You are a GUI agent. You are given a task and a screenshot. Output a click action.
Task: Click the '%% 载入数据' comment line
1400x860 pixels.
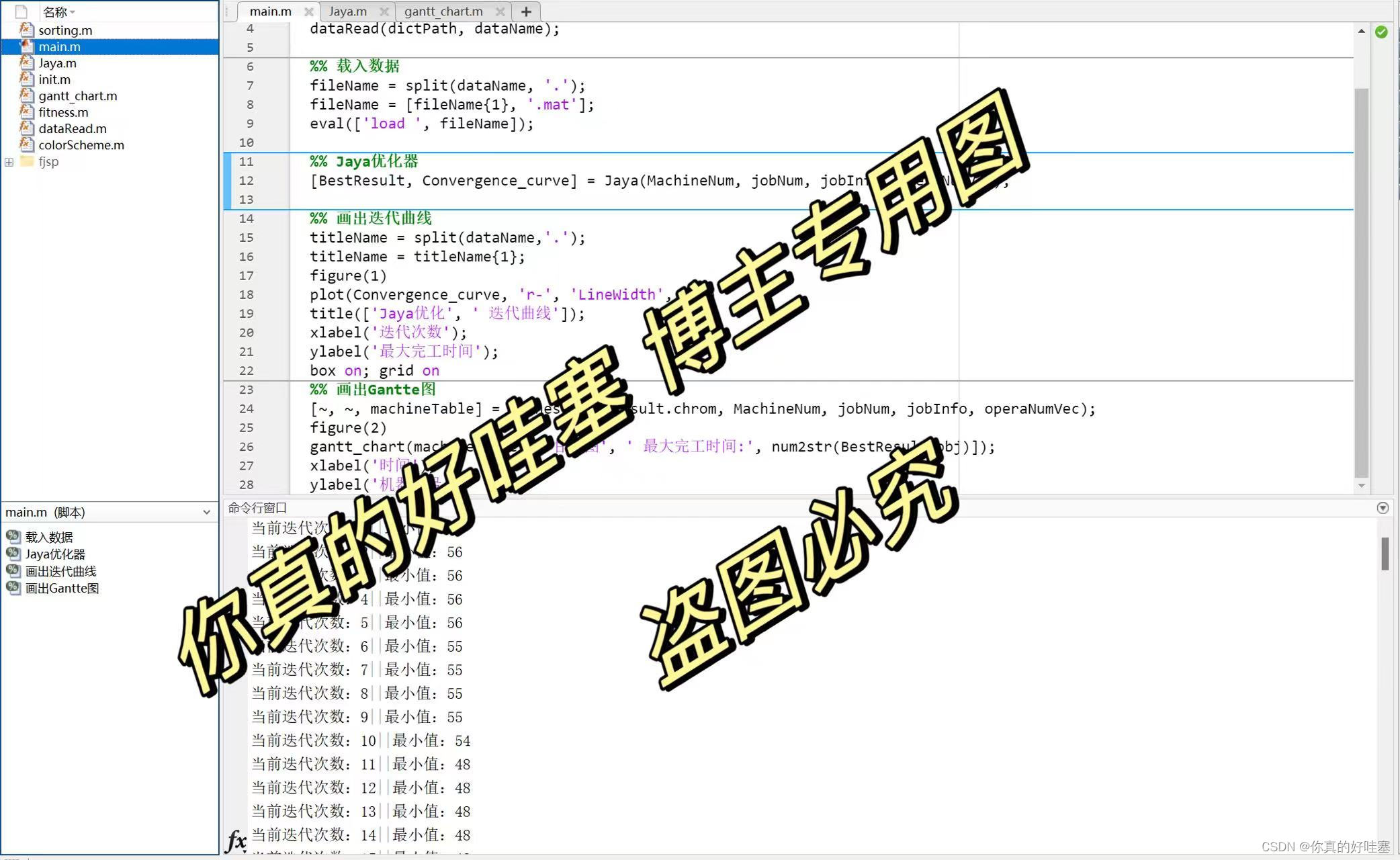tap(354, 66)
